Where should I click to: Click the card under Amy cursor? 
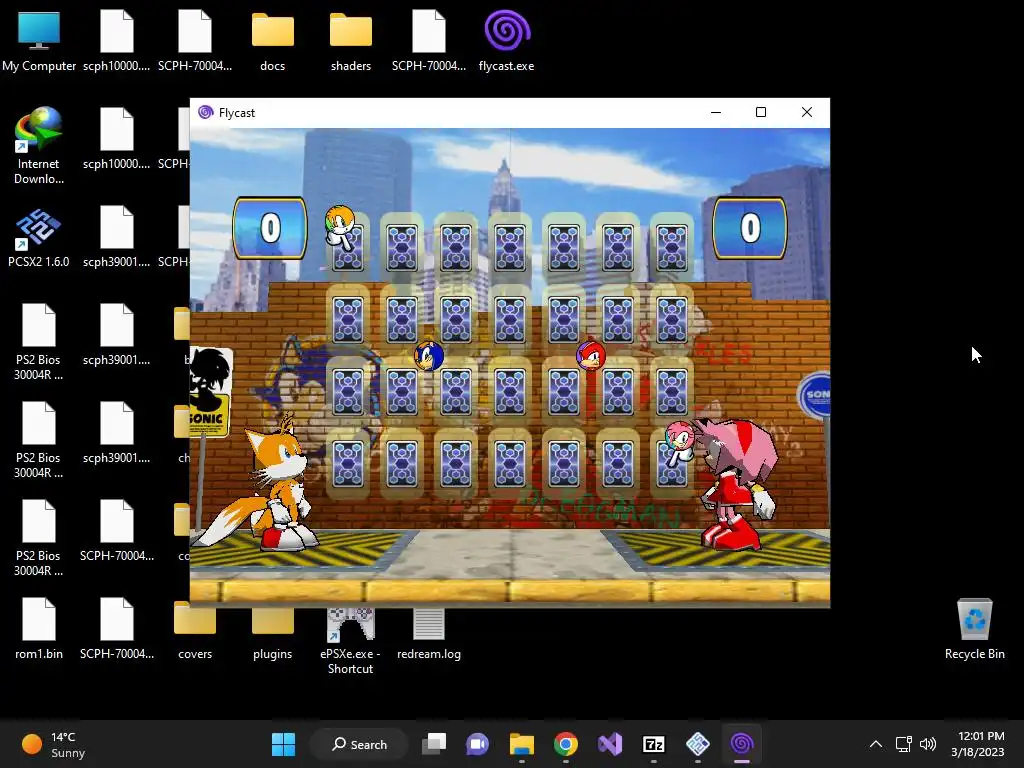(x=671, y=462)
